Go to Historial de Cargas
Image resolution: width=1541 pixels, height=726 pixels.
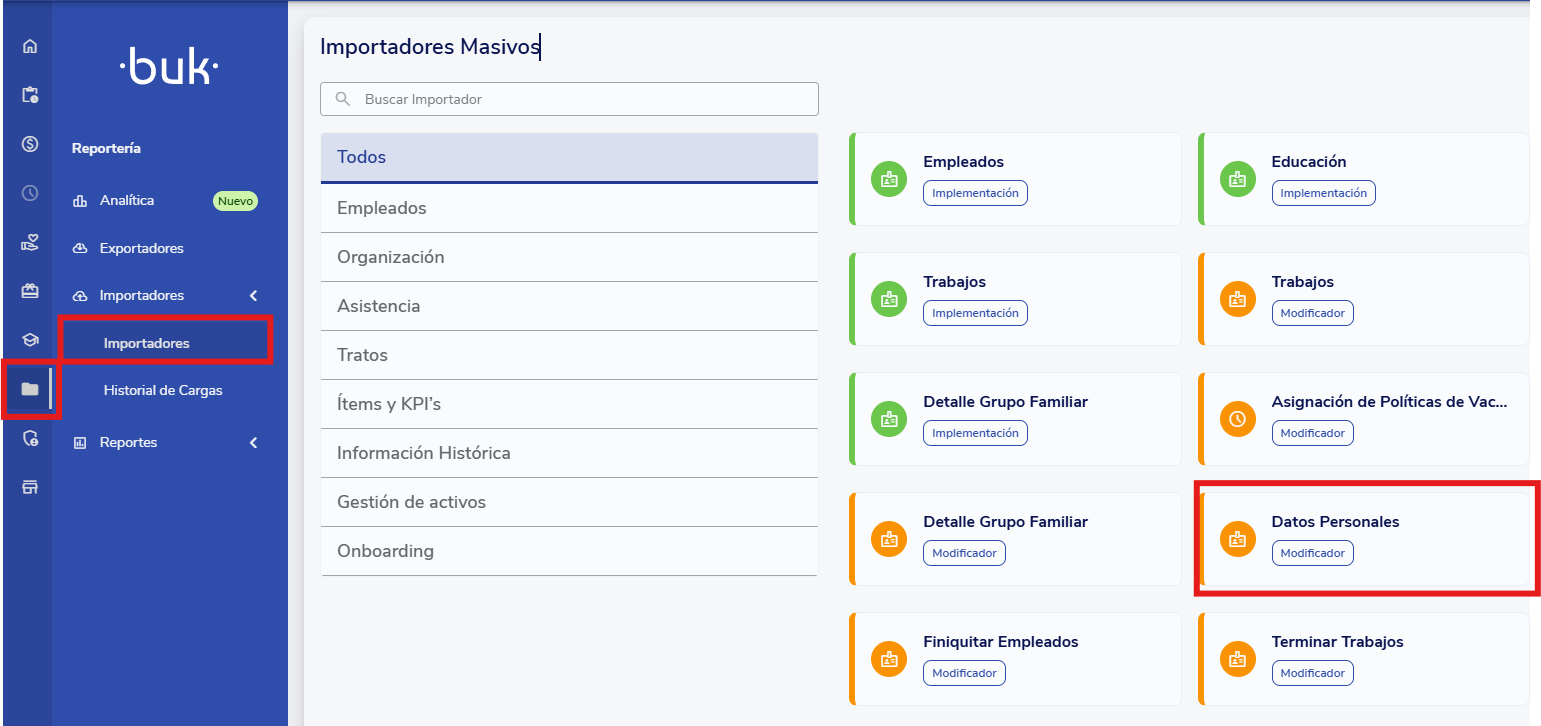(163, 391)
